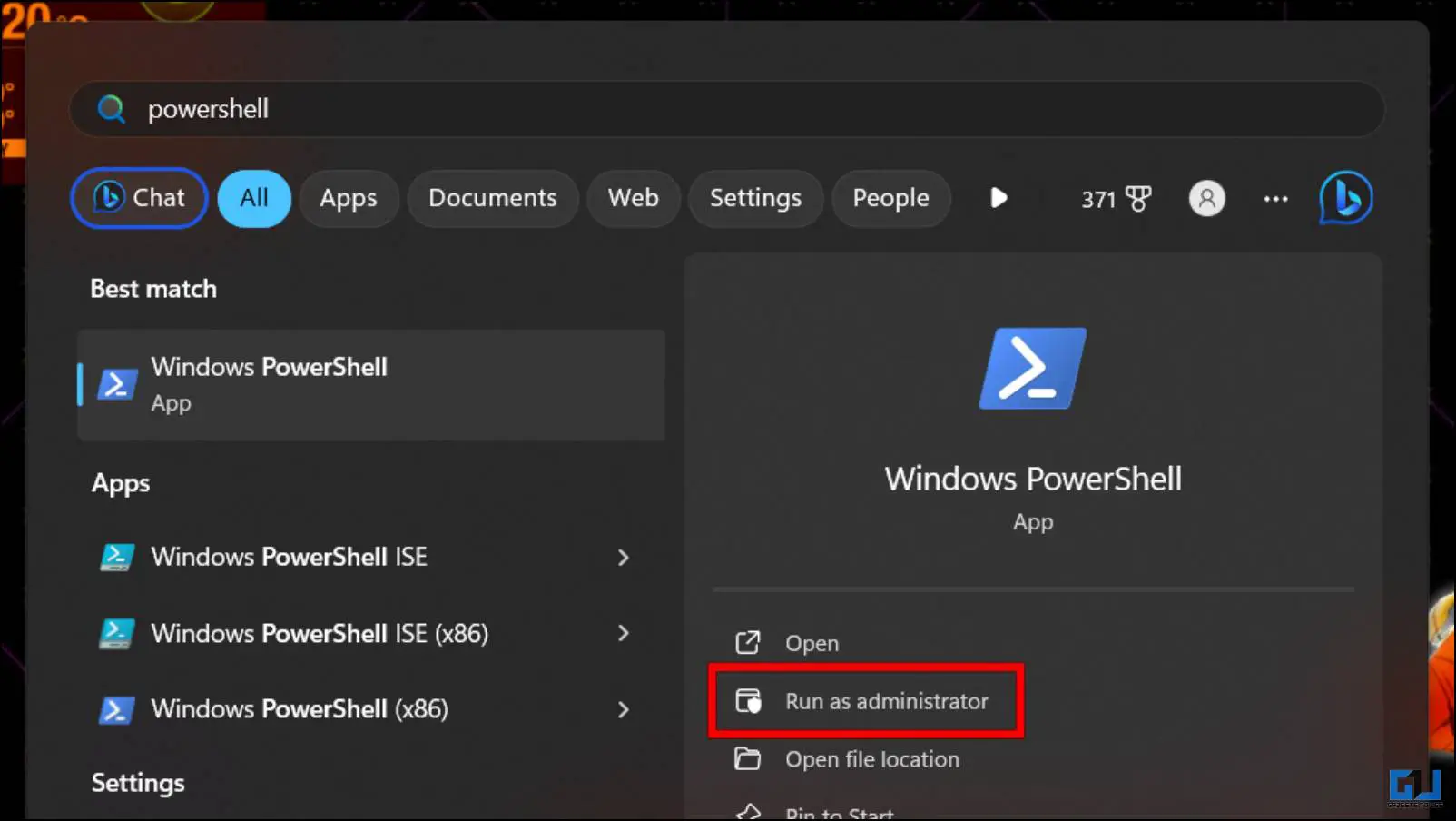
Task: Click the powershell search text field
Action: (727, 109)
